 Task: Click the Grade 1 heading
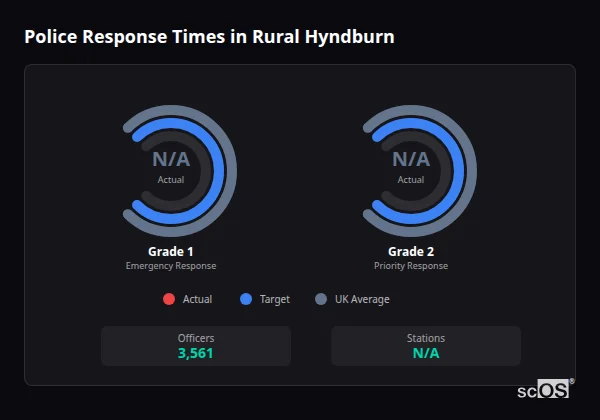click(171, 251)
